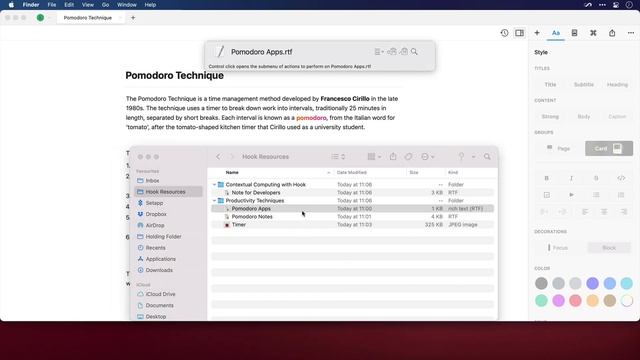Pick the purple-blue color swatch

tap(592, 283)
